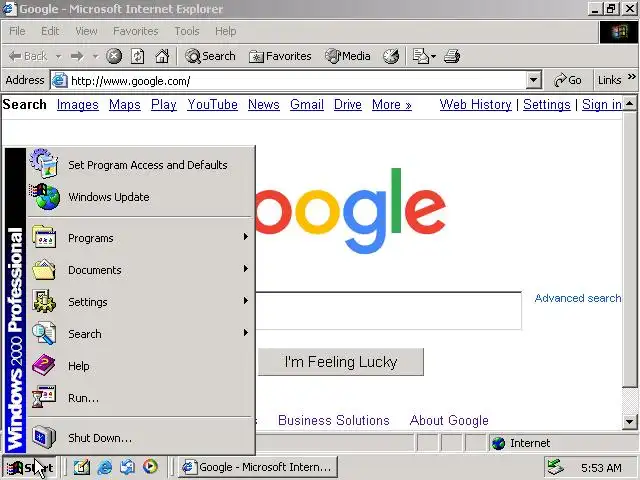Refresh the page with the Refresh icon

[x=138, y=56]
